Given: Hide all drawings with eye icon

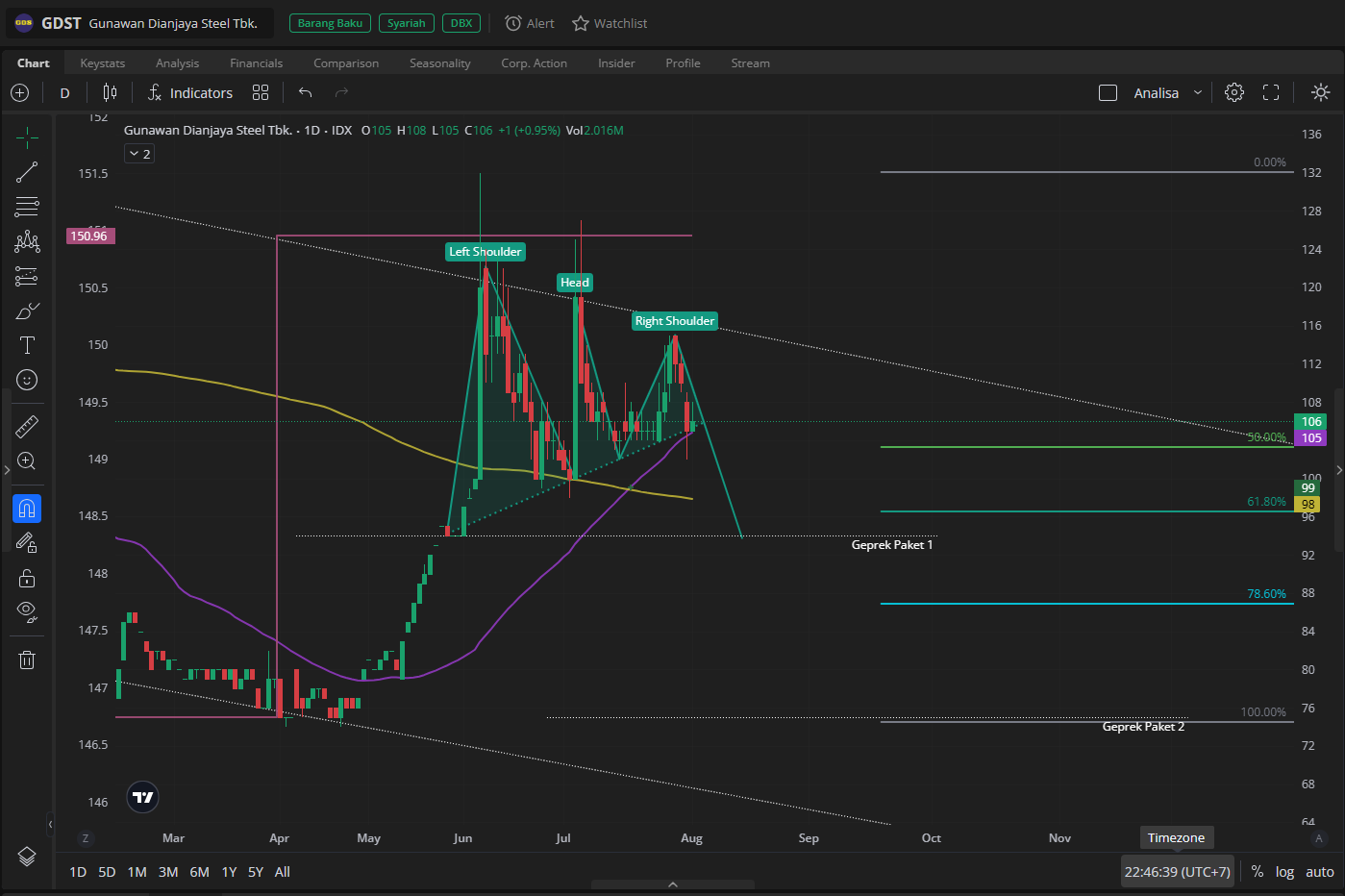Looking at the screenshot, I should (27, 611).
